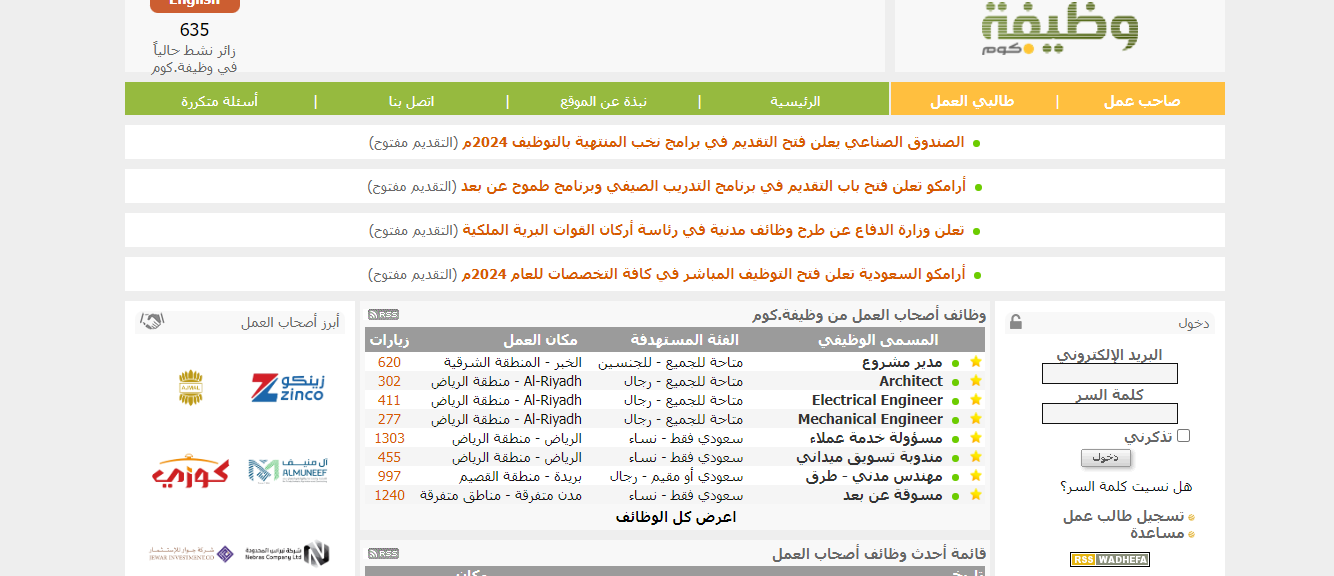The height and width of the screenshot is (576, 1334).
Task: Click the star icon next to Electrical Engineer
Action: coord(976,400)
